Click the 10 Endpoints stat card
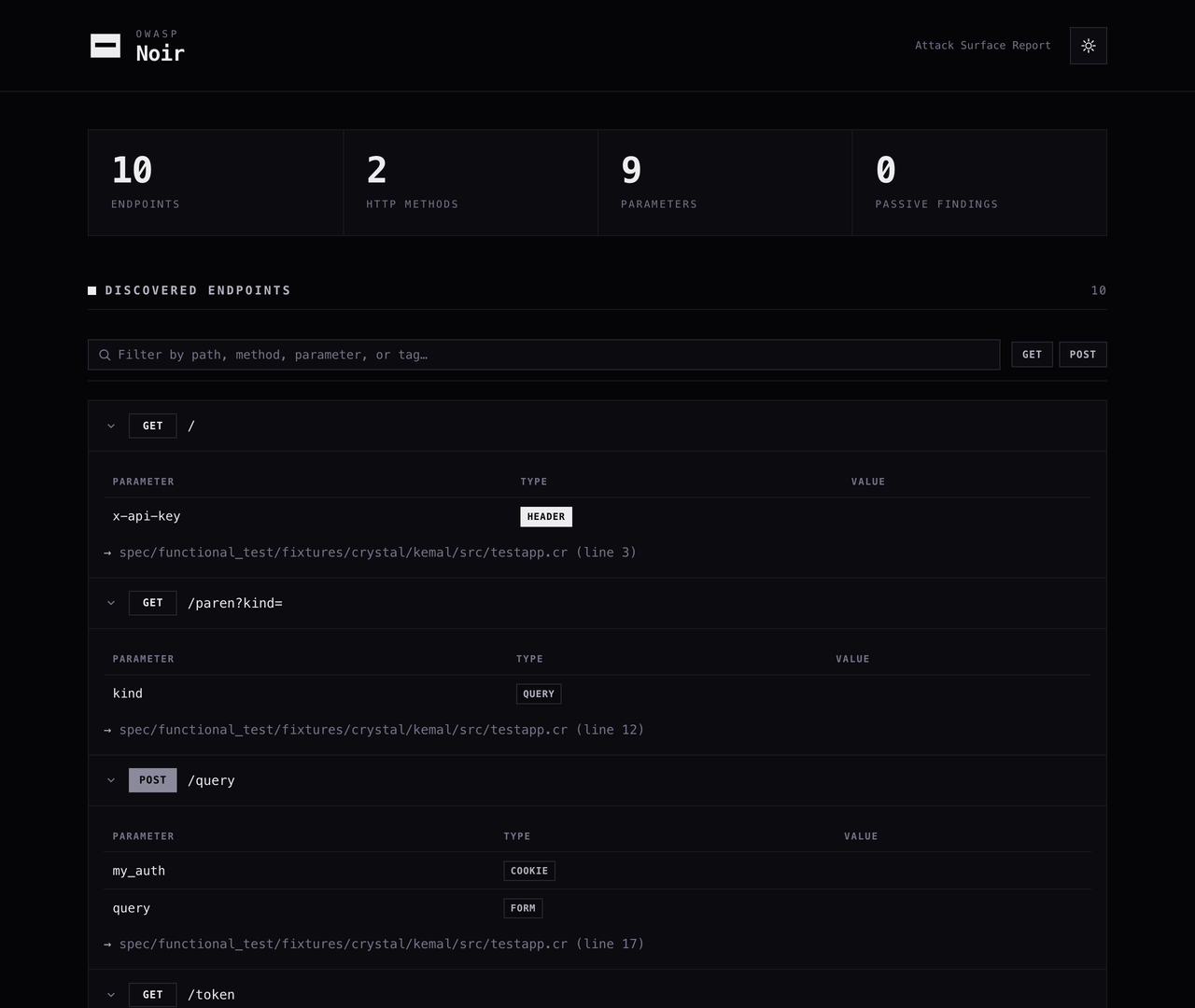 click(216, 183)
